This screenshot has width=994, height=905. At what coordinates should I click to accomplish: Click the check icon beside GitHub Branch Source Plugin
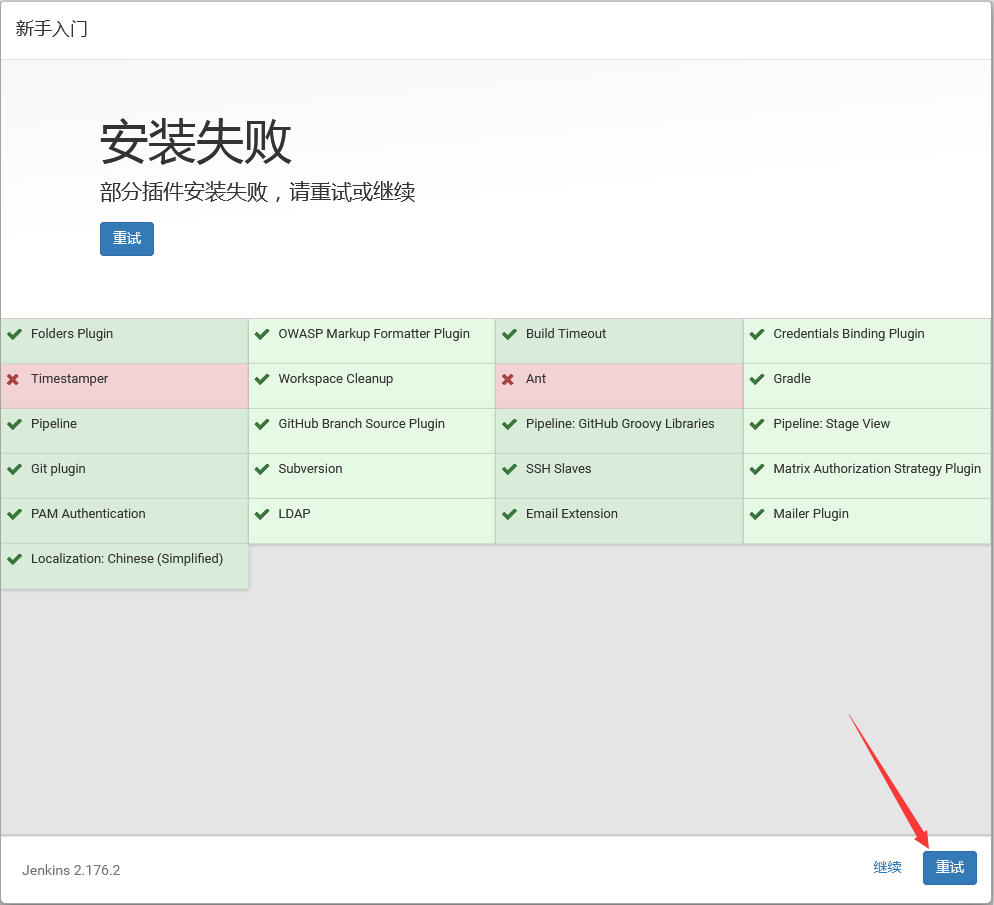tap(262, 424)
